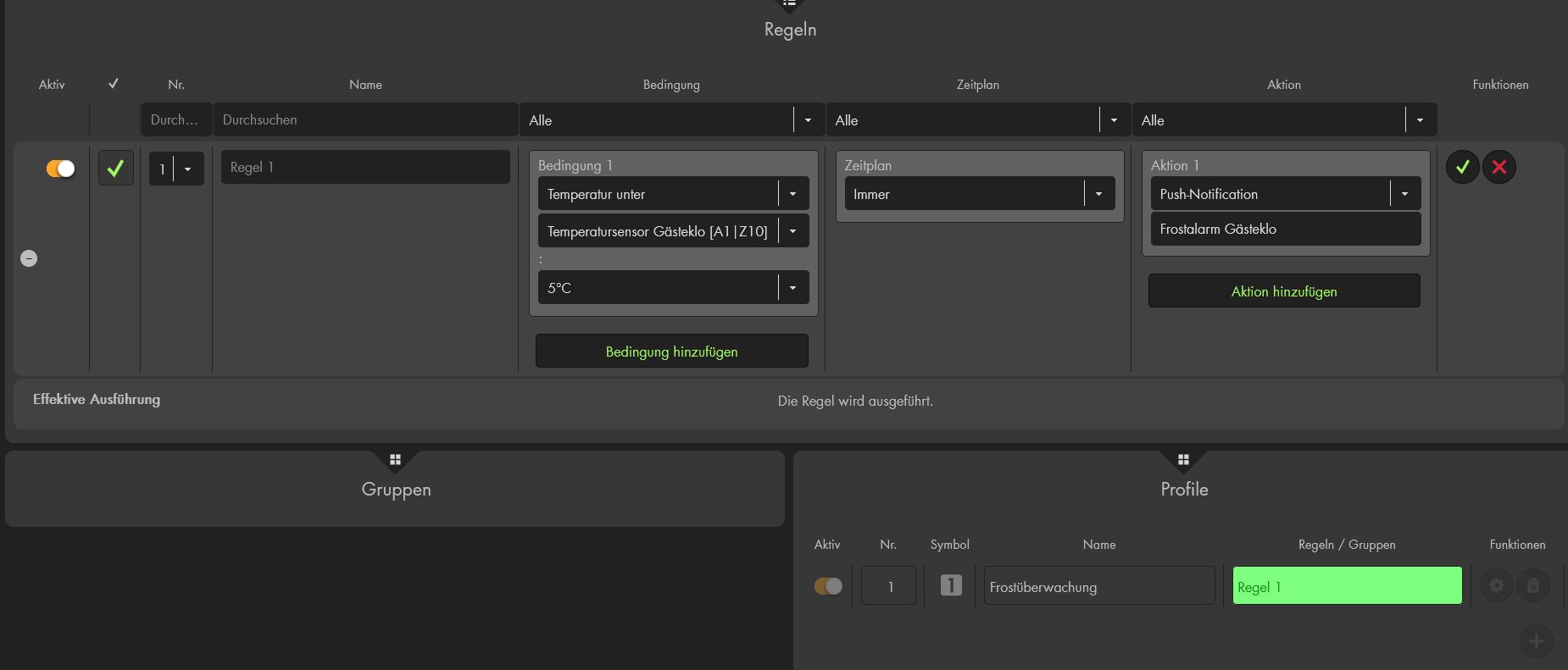1568x670 pixels.
Task: Click symbol icon of profile 1
Action: [x=951, y=585]
